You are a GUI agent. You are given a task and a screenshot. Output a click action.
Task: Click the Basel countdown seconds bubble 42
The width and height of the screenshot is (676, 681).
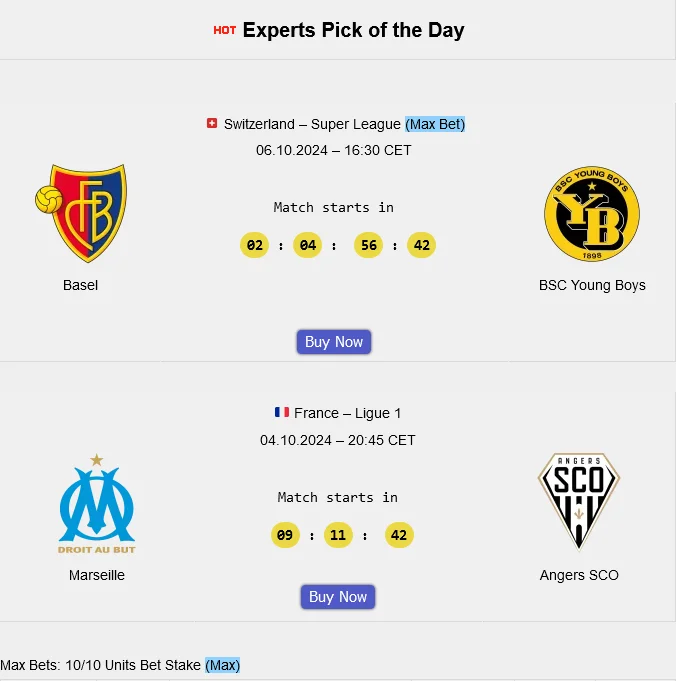(x=422, y=246)
